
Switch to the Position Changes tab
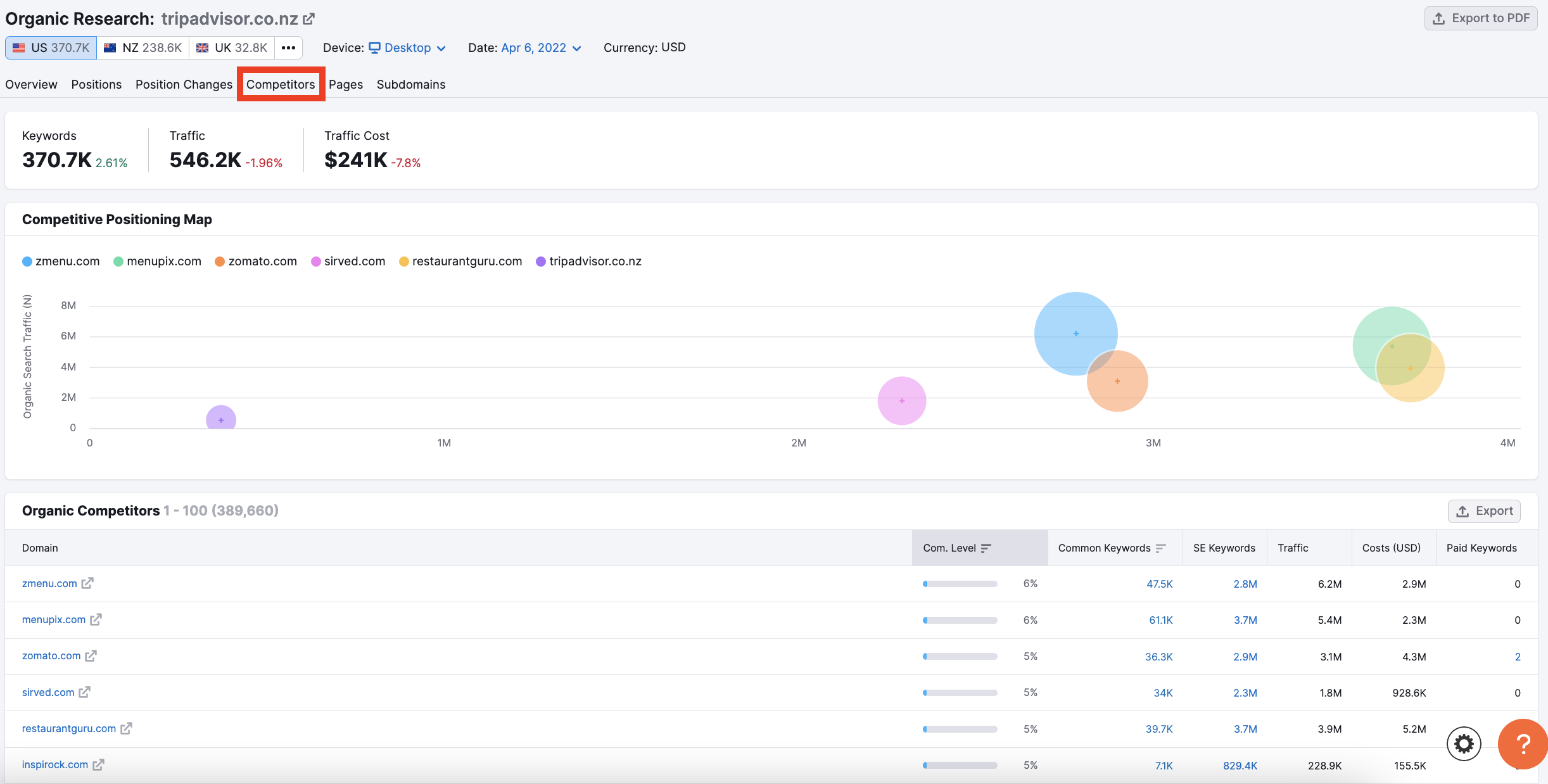[x=184, y=84]
